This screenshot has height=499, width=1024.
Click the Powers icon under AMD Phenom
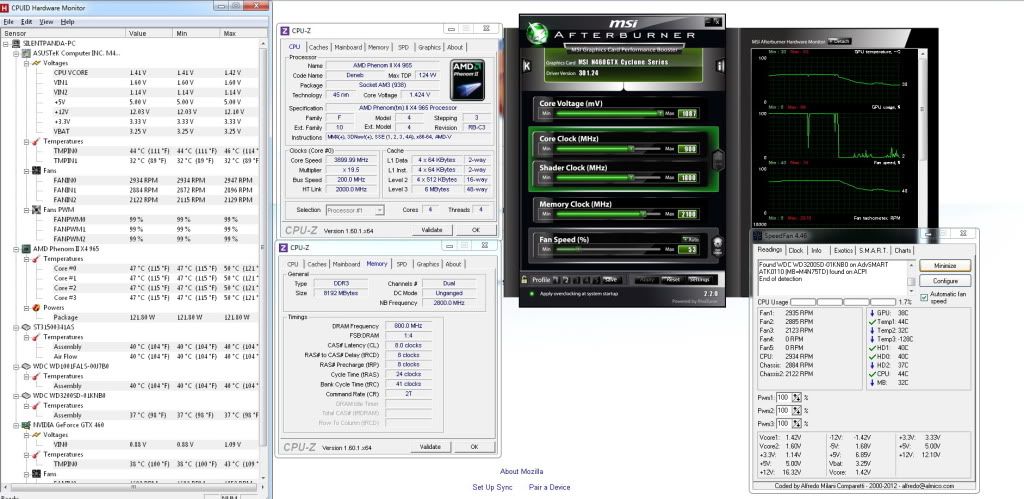37,308
